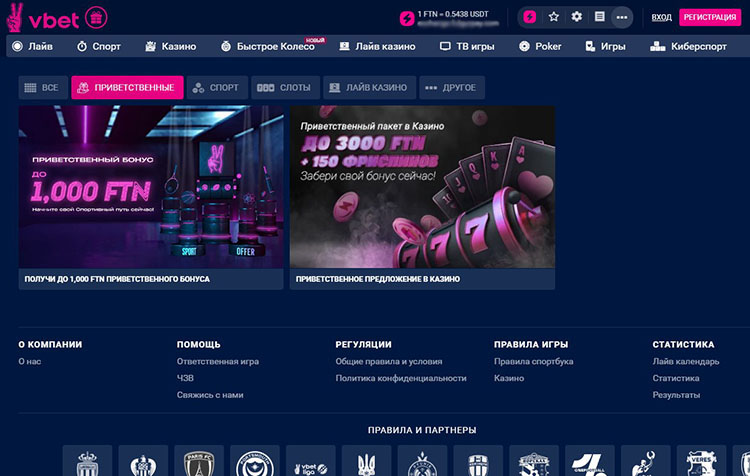Click the vbet logo in the header

coord(43,18)
